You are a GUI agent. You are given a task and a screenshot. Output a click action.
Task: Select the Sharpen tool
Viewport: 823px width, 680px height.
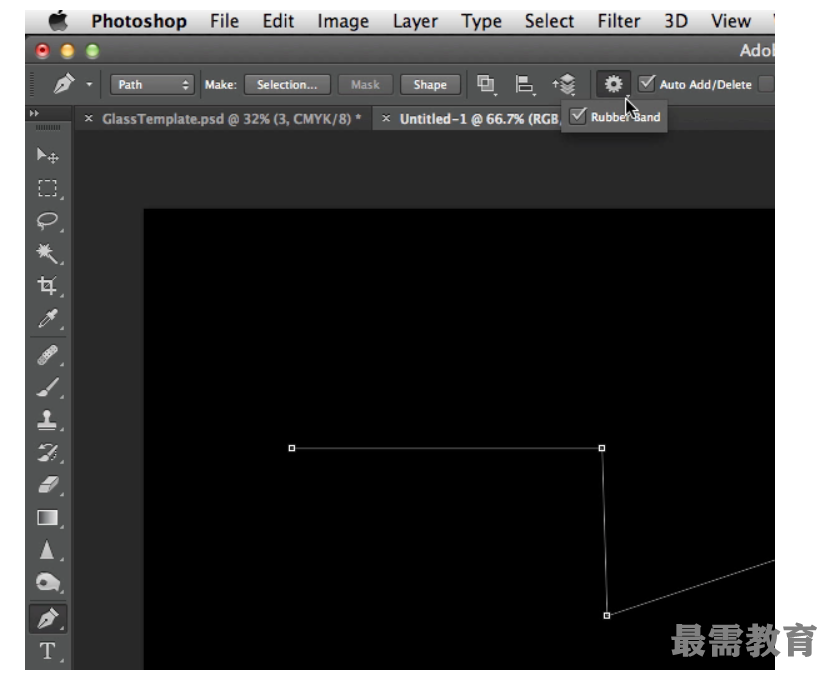click(x=47, y=550)
